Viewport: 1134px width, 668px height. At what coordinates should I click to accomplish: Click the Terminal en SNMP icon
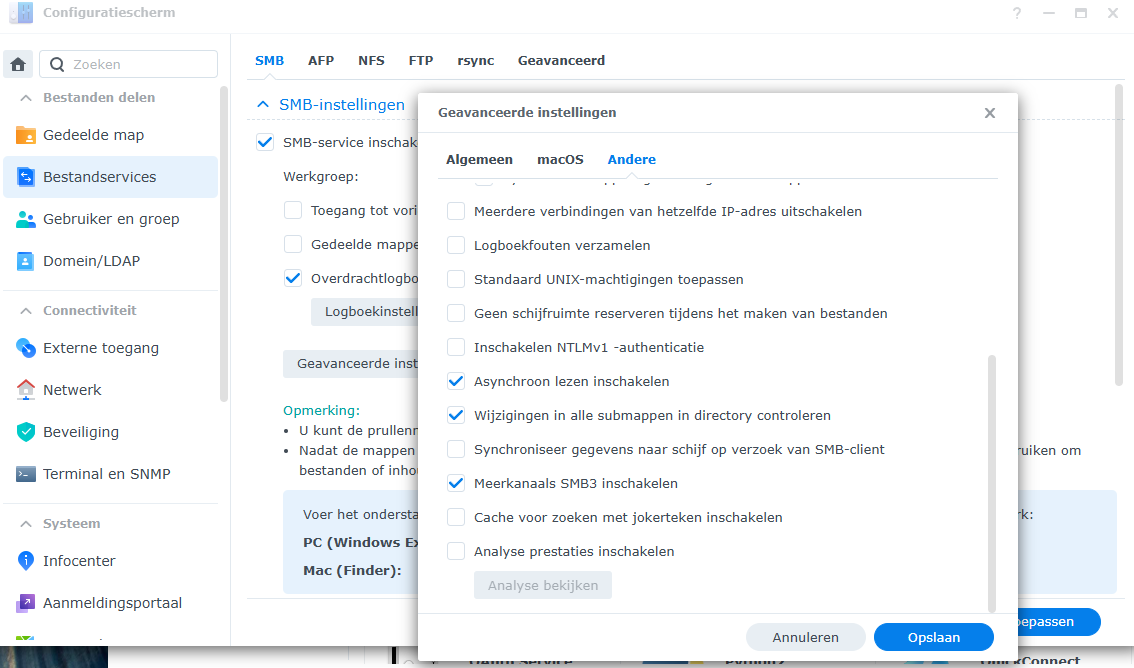coord(25,474)
